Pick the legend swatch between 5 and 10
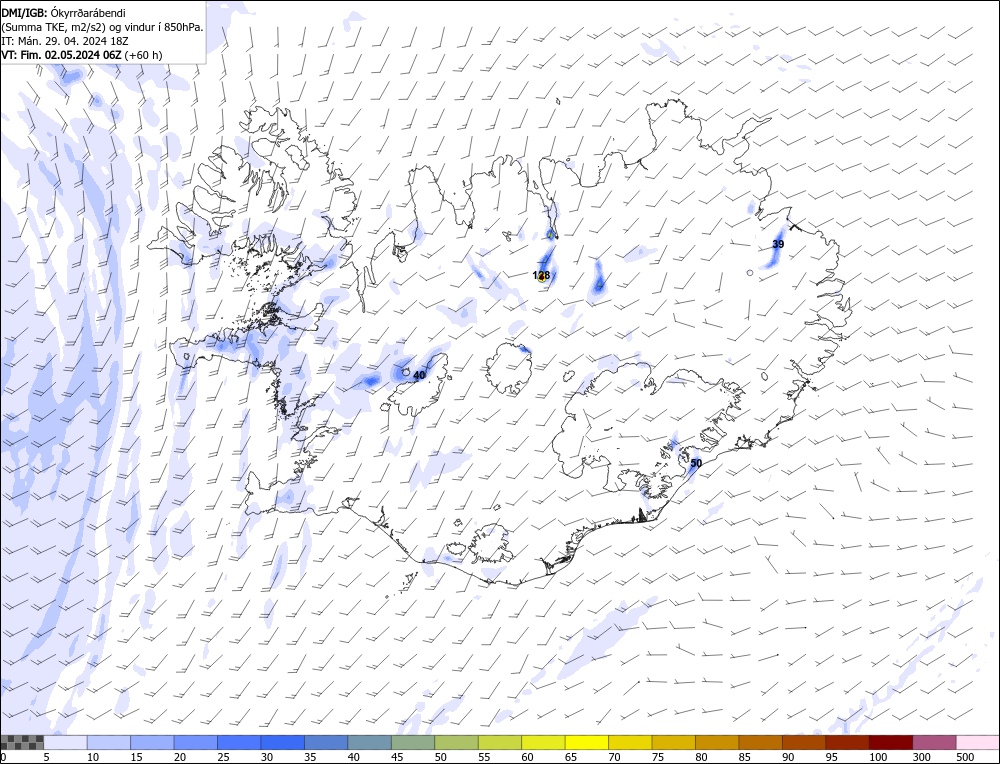 coord(66,742)
